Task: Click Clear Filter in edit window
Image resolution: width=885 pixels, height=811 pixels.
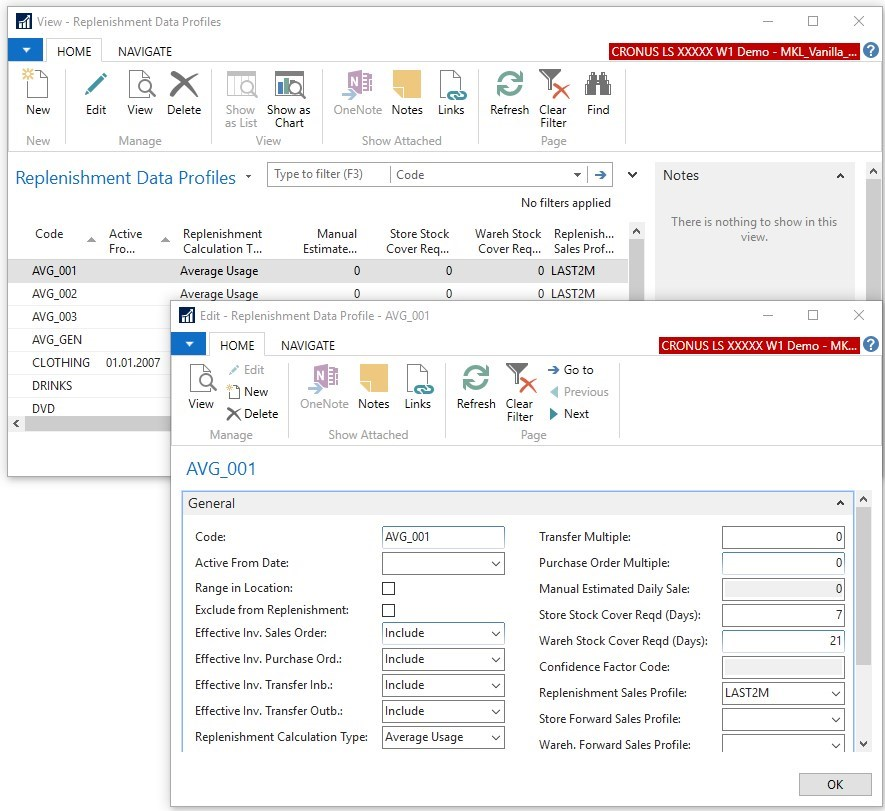Action: 520,392
